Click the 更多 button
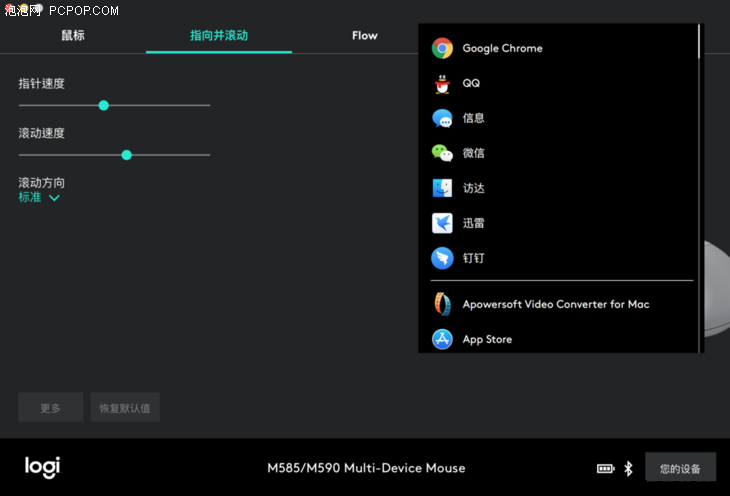The height and width of the screenshot is (496, 730). tap(50, 408)
